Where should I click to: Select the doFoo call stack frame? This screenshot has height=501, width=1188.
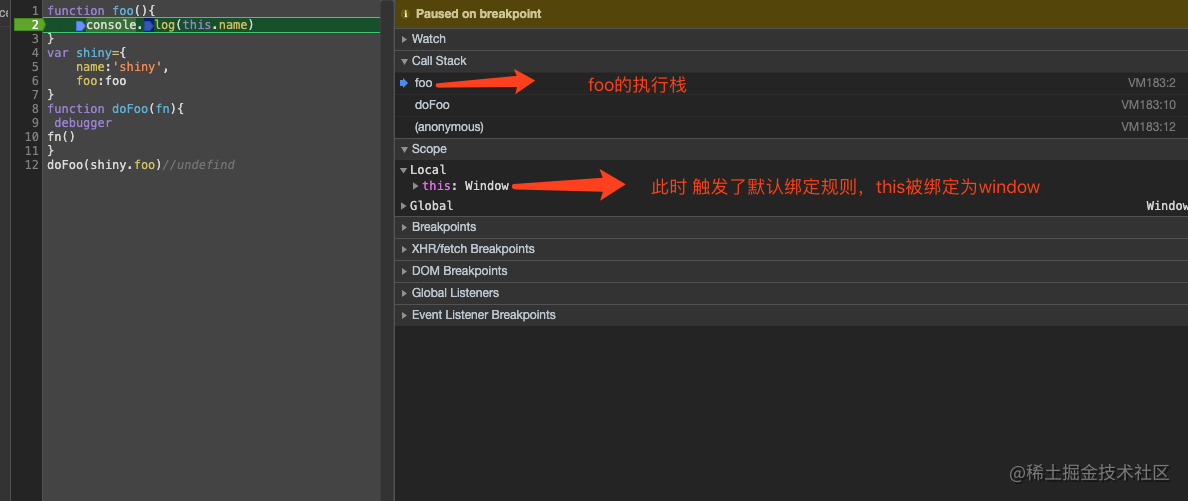tap(791, 105)
